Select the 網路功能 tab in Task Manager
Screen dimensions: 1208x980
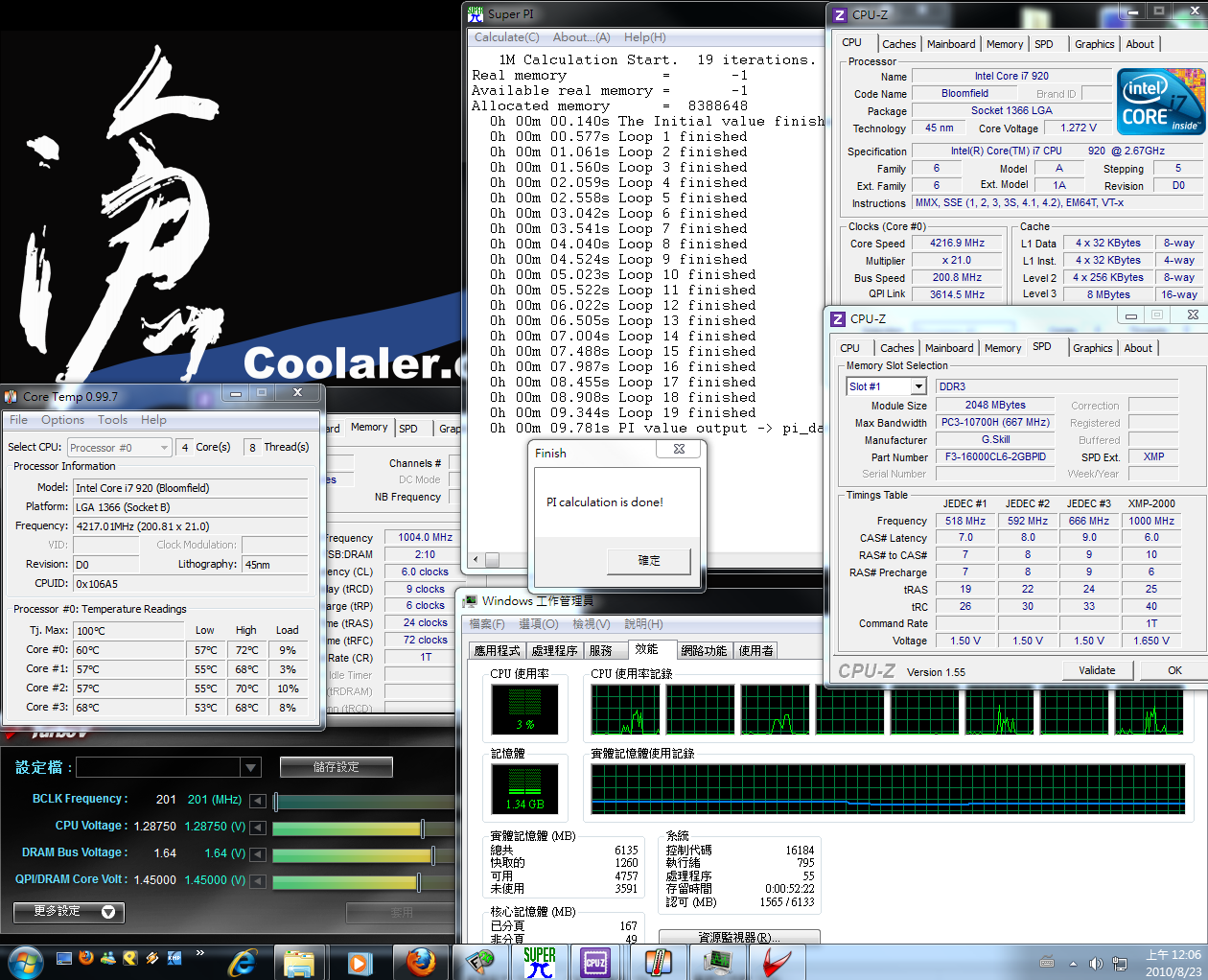[704, 650]
